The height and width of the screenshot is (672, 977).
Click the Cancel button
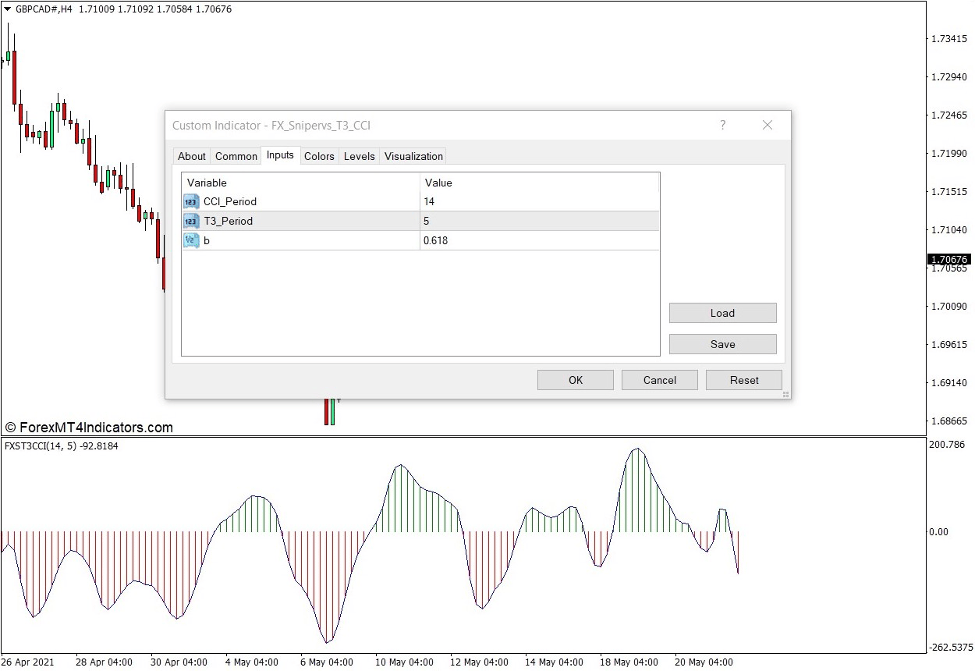coord(659,379)
